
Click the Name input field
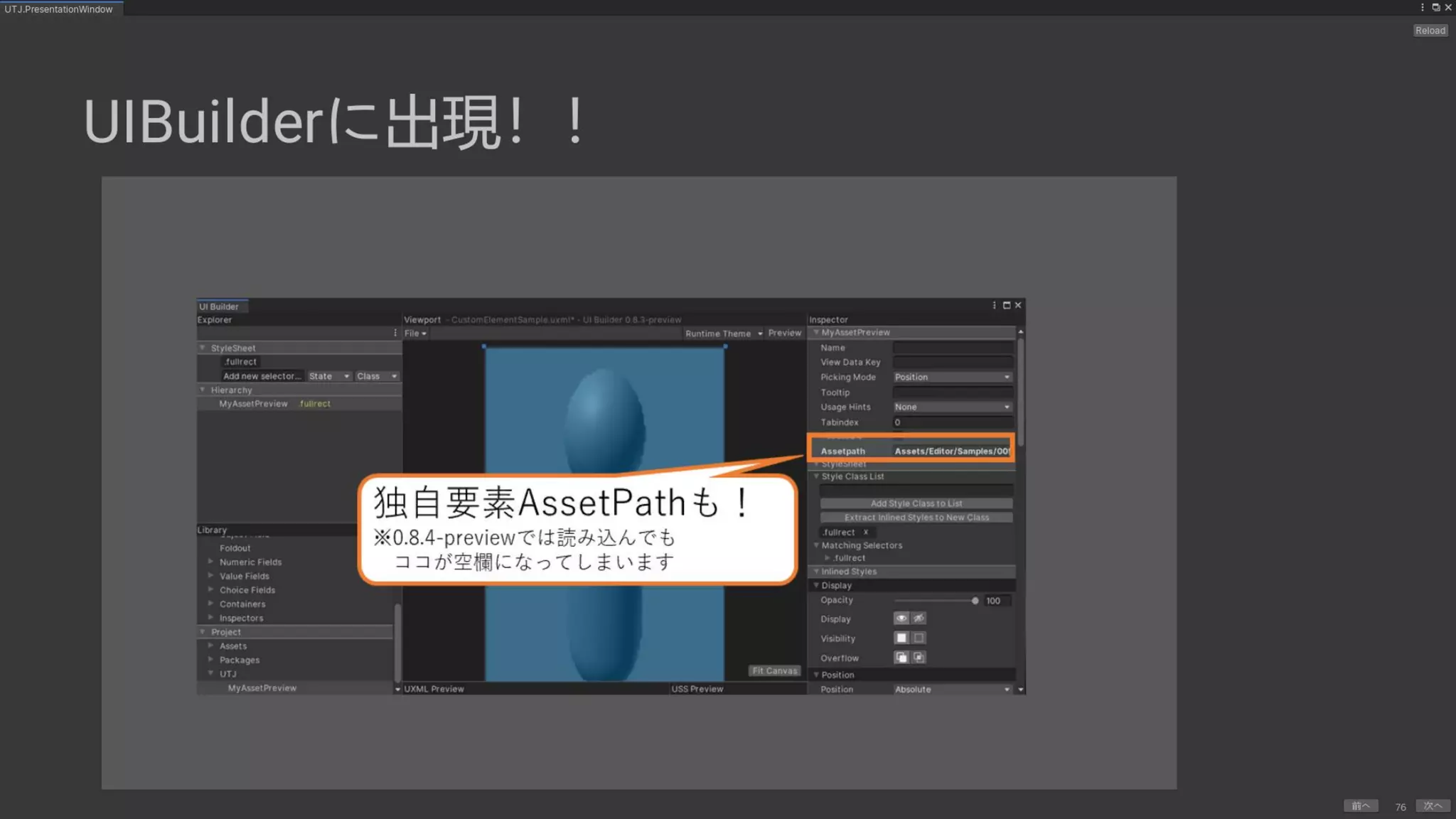click(953, 348)
